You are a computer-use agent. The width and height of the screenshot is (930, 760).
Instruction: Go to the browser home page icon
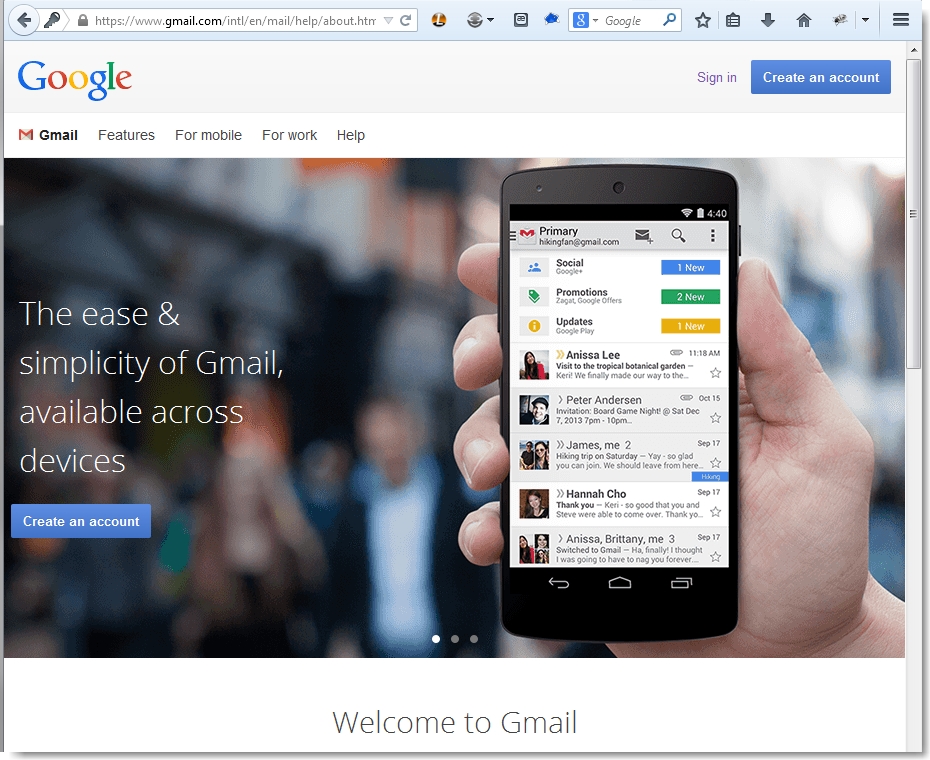point(804,21)
